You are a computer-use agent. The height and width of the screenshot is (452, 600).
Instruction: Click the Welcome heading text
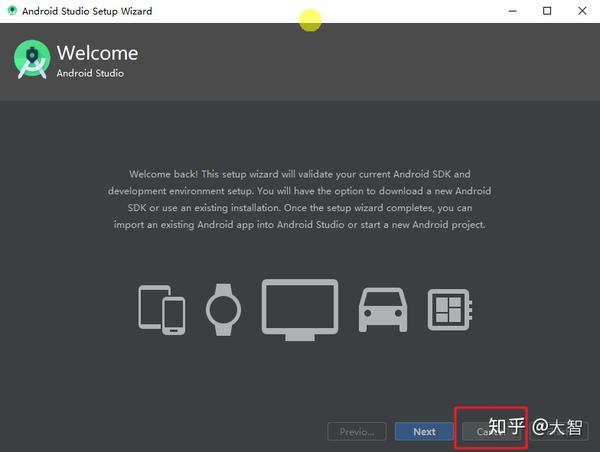click(x=98, y=53)
